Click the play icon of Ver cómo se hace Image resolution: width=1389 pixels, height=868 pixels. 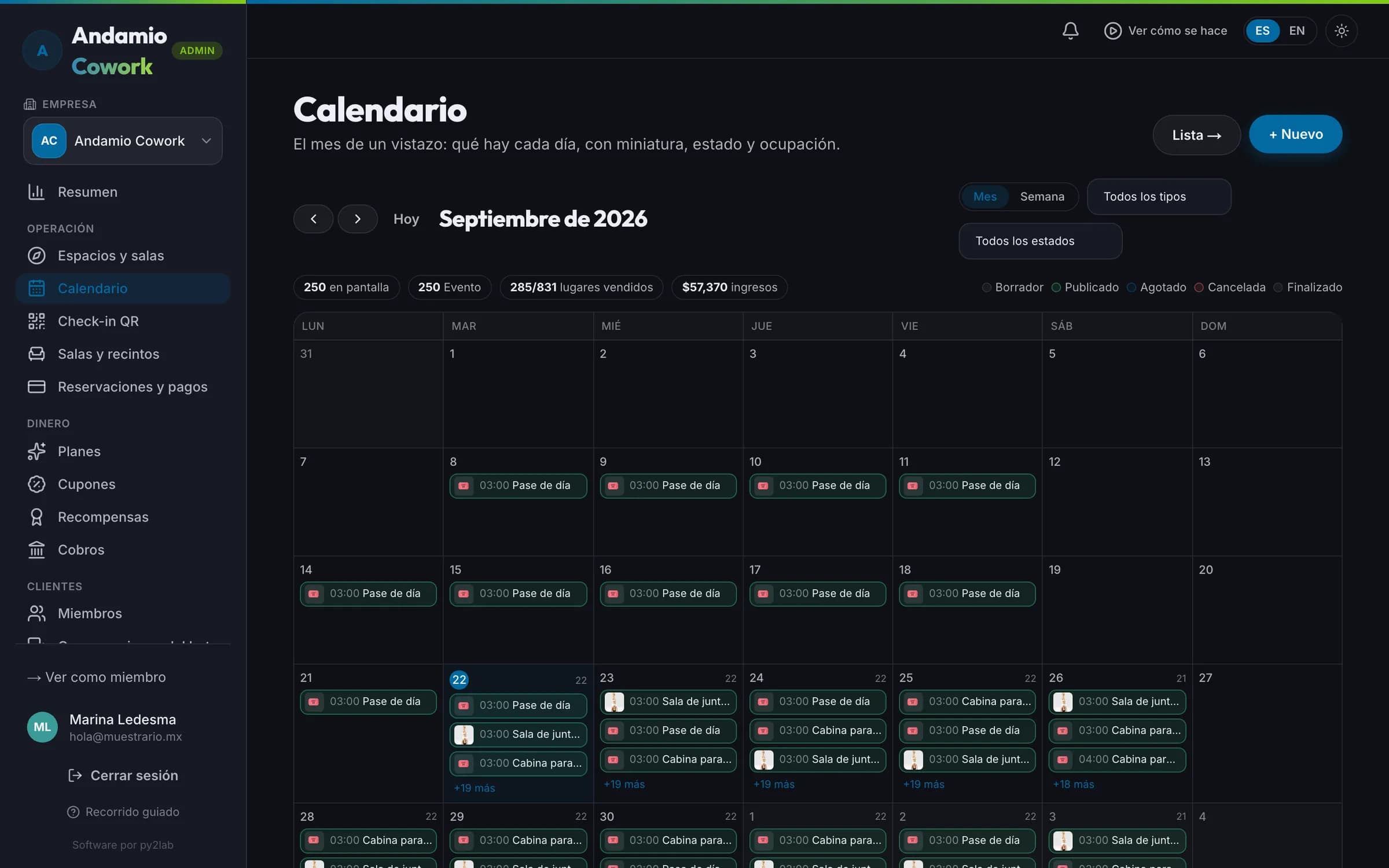click(x=1112, y=31)
